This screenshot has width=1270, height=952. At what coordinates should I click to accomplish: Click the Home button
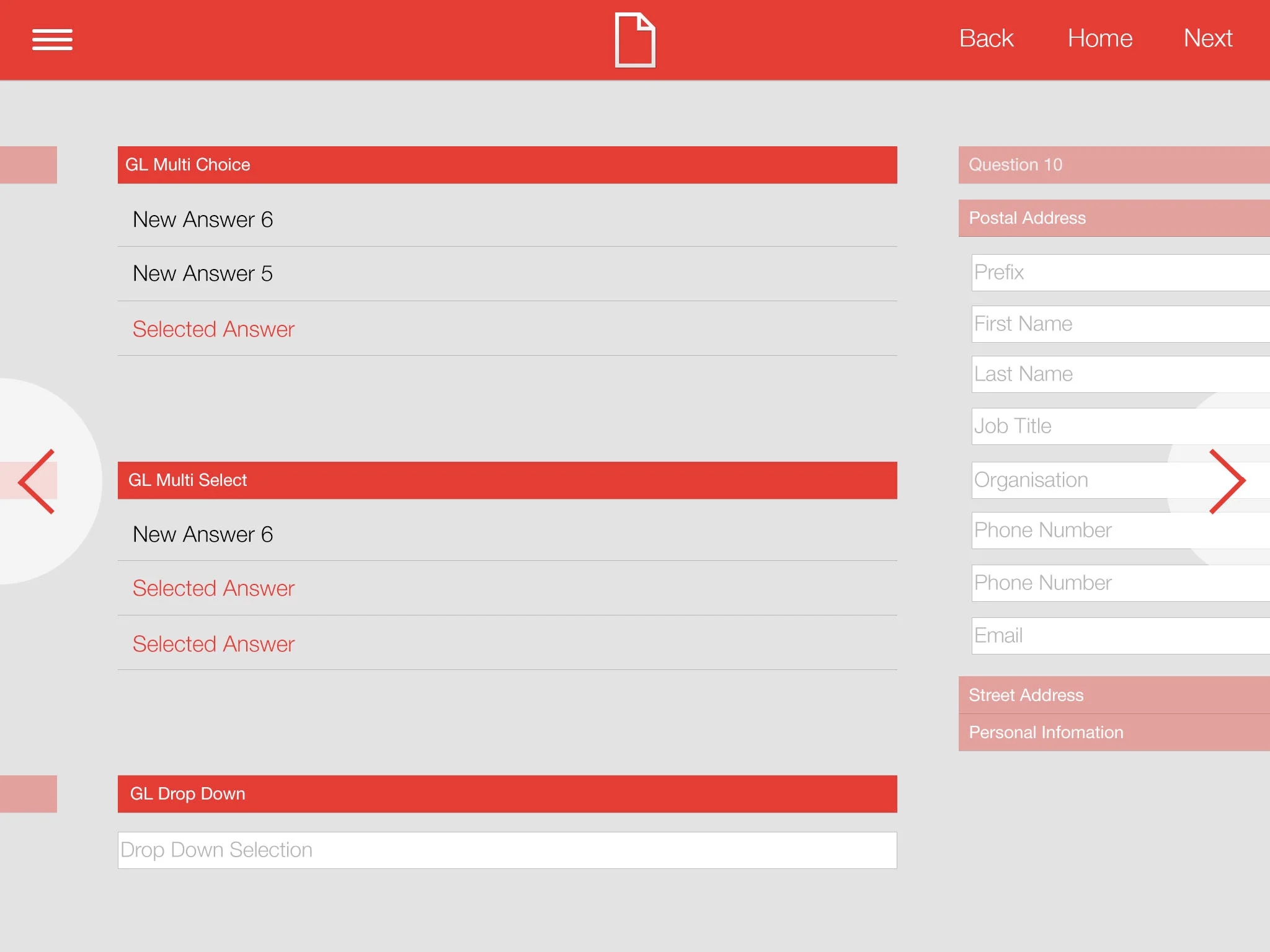[1099, 38]
